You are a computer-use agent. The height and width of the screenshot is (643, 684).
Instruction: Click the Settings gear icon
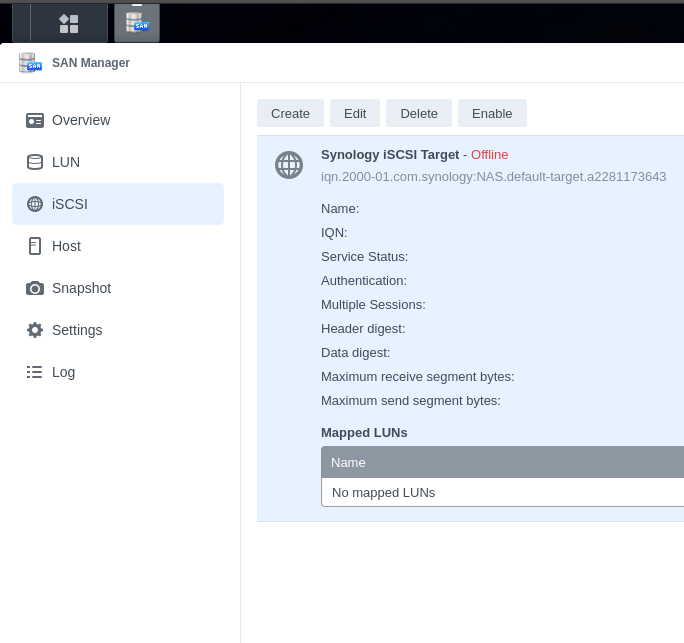(x=35, y=330)
